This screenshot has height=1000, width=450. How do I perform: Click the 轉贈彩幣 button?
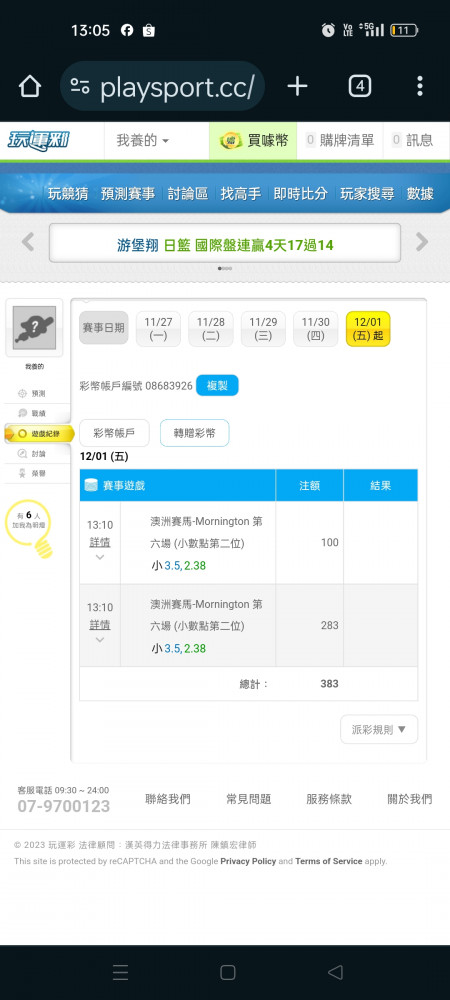(194, 433)
